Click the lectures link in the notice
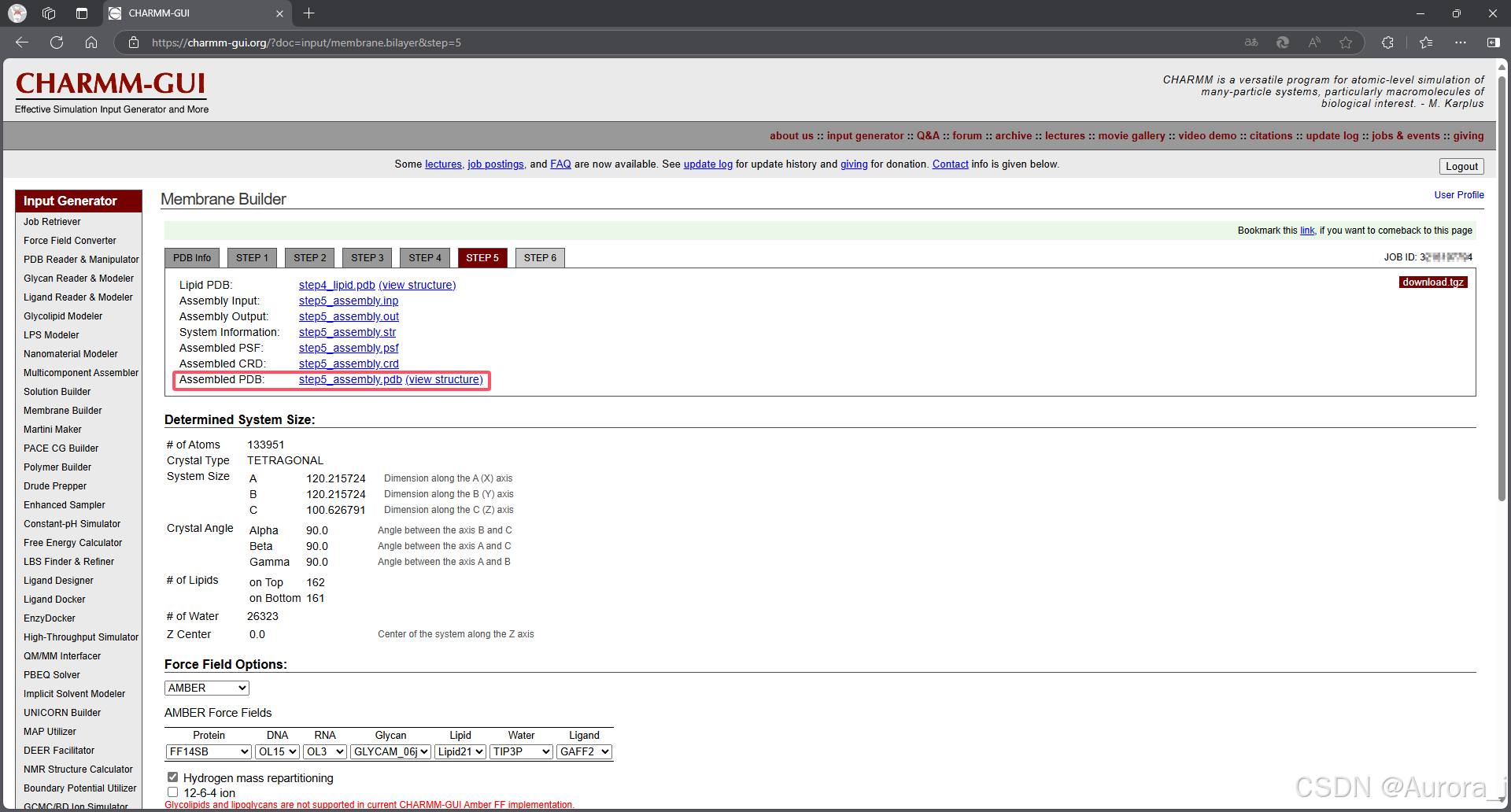The width and height of the screenshot is (1511, 812). 444,164
